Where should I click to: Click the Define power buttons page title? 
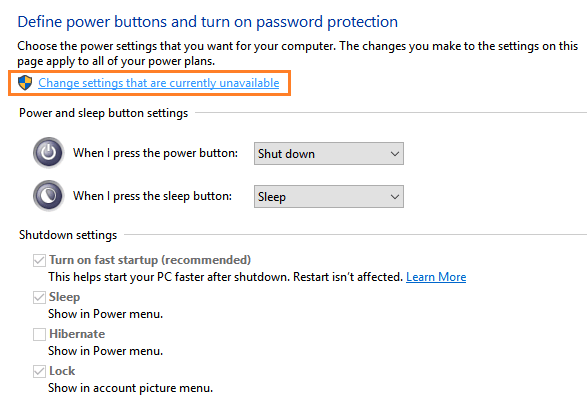coord(208,22)
